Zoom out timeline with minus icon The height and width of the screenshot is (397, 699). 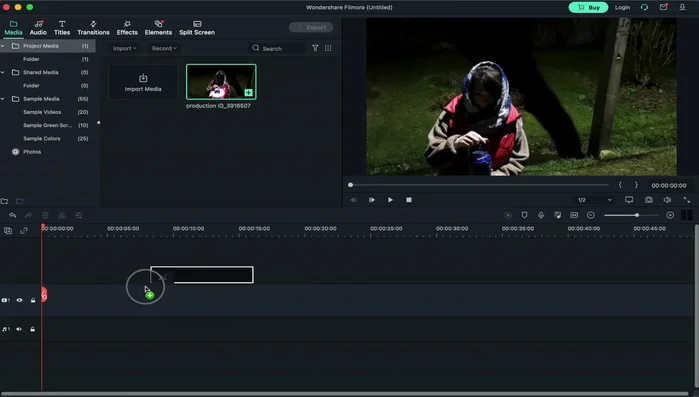click(x=591, y=215)
